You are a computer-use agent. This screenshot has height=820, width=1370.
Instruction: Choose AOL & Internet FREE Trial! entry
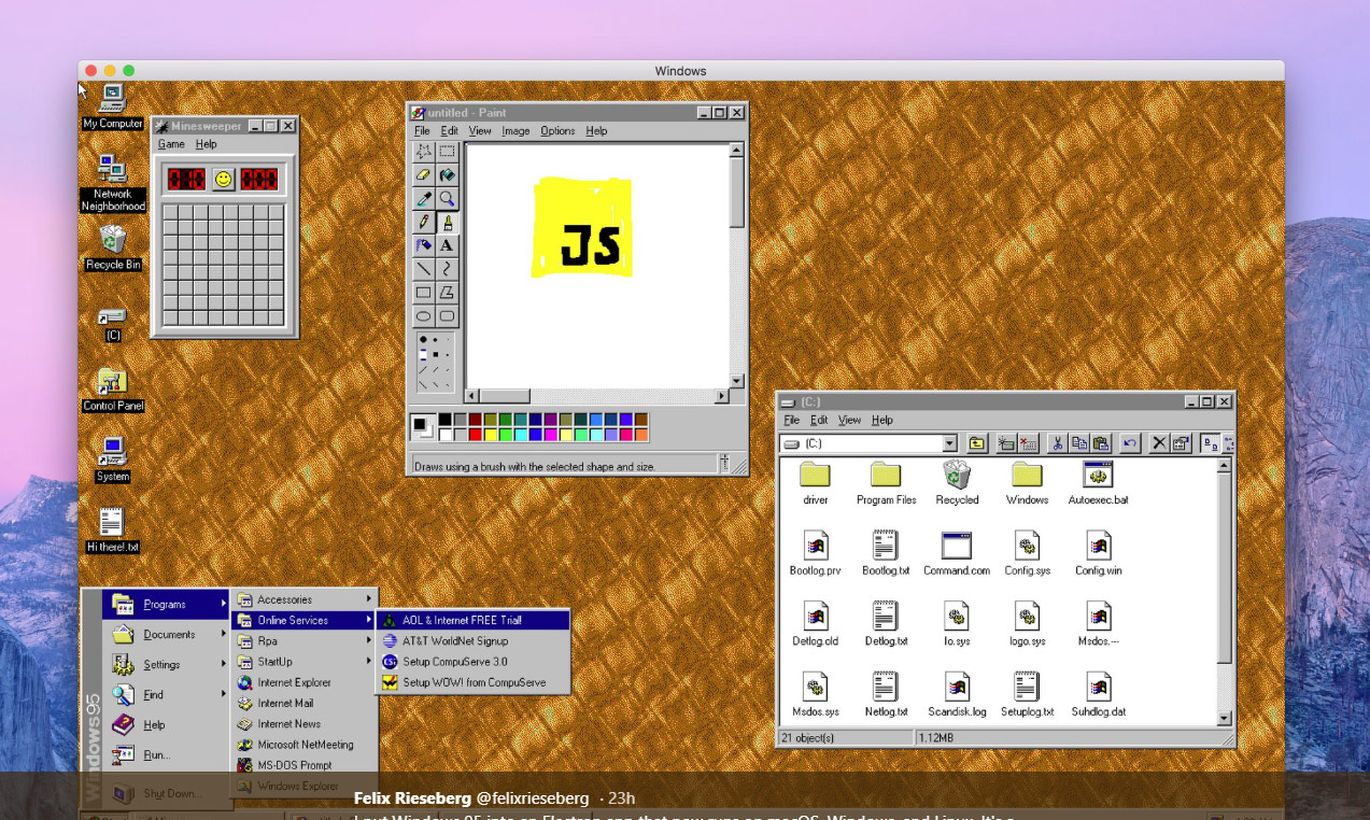tap(473, 620)
